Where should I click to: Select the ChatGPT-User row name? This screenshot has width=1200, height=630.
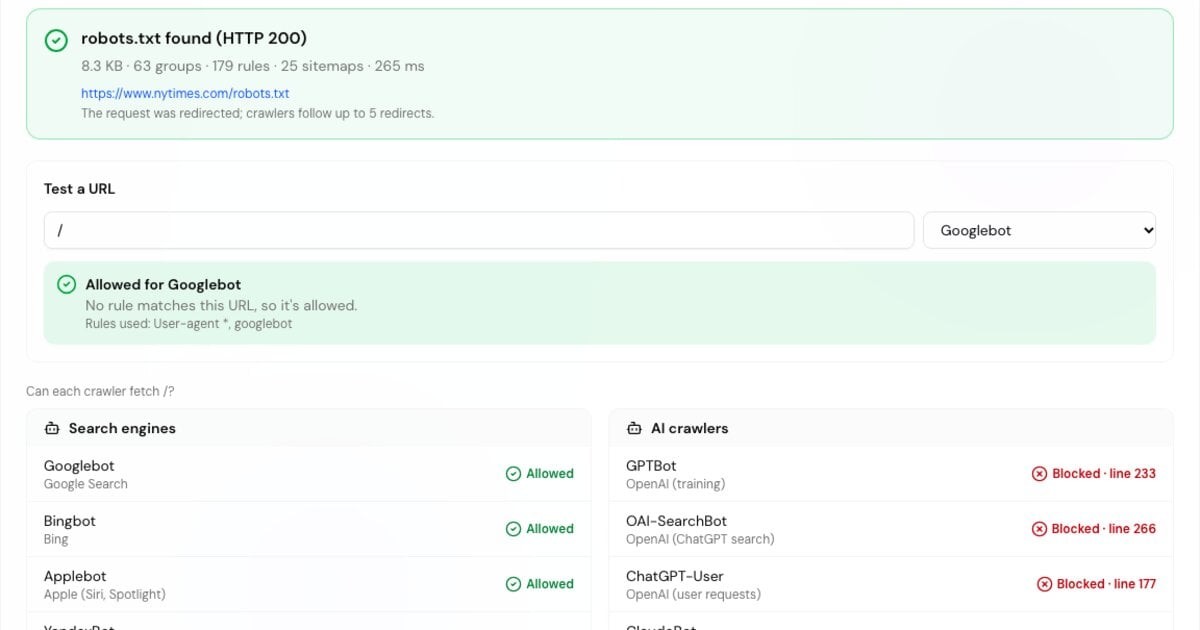click(675, 576)
